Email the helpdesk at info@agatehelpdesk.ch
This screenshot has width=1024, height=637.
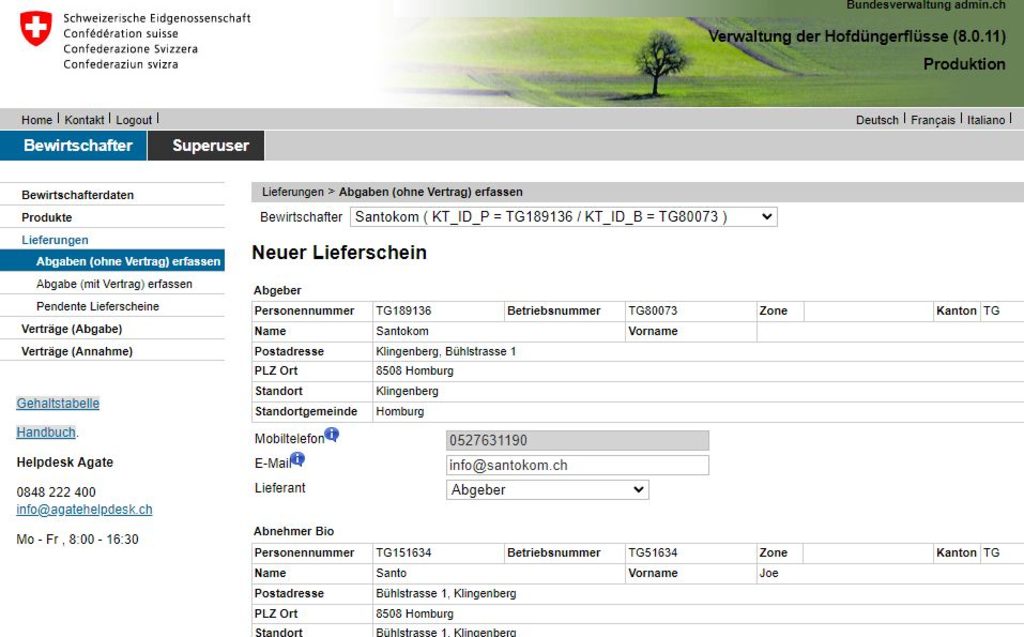(x=84, y=509)
